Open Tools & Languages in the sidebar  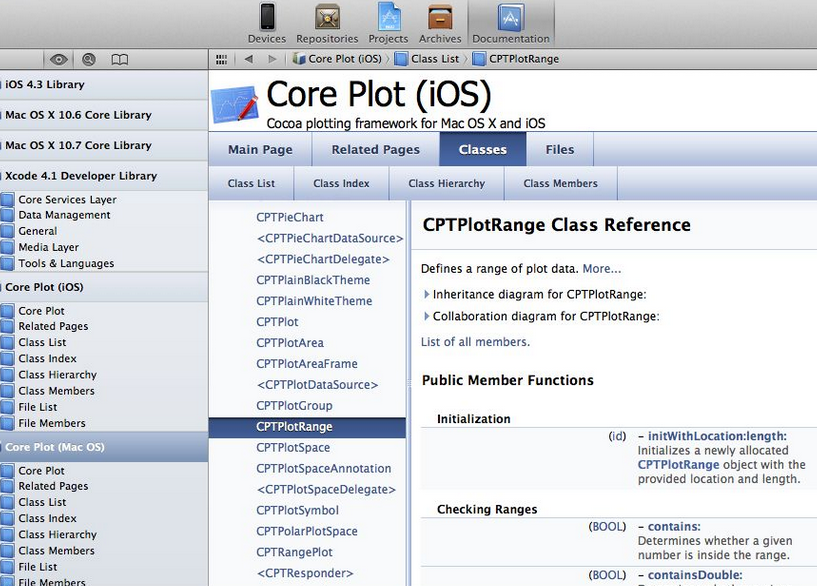pos(66,264)
